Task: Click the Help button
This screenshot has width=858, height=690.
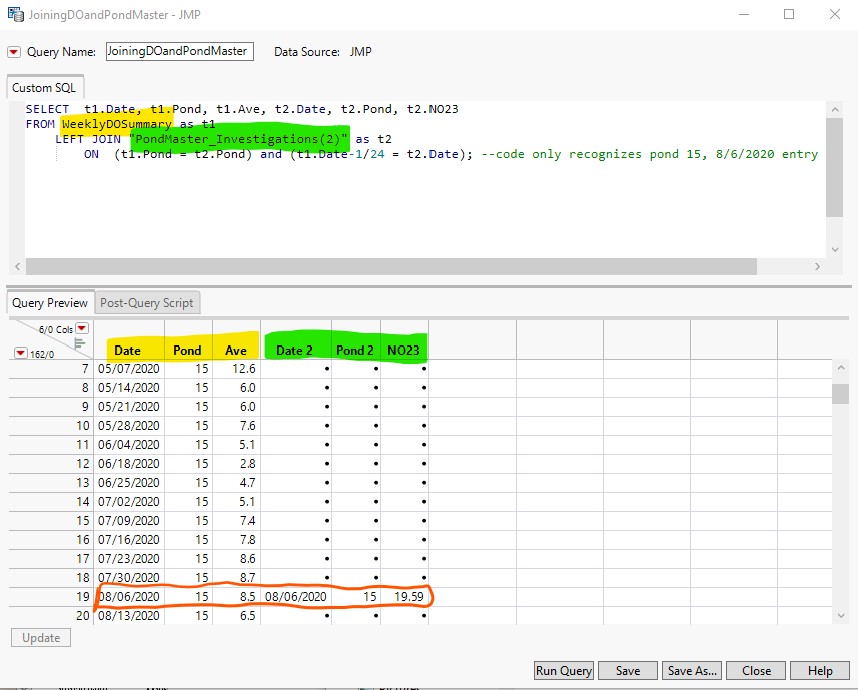Action: (x=820, y=671)
